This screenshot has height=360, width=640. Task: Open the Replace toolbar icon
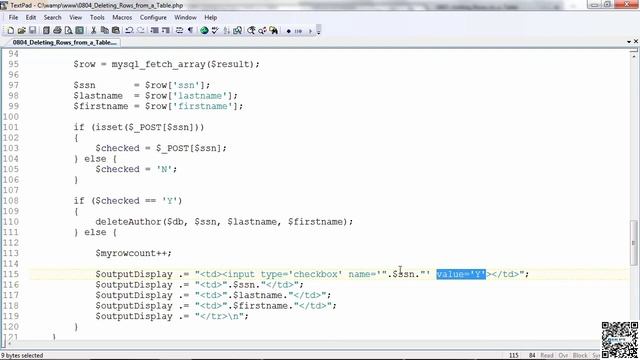(262, 31)
